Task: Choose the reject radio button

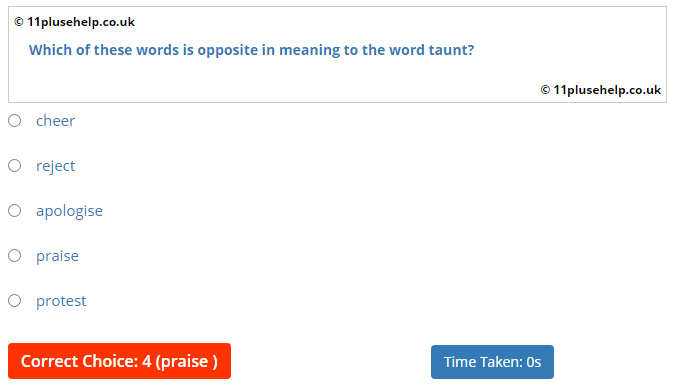Action: [15, 165]
